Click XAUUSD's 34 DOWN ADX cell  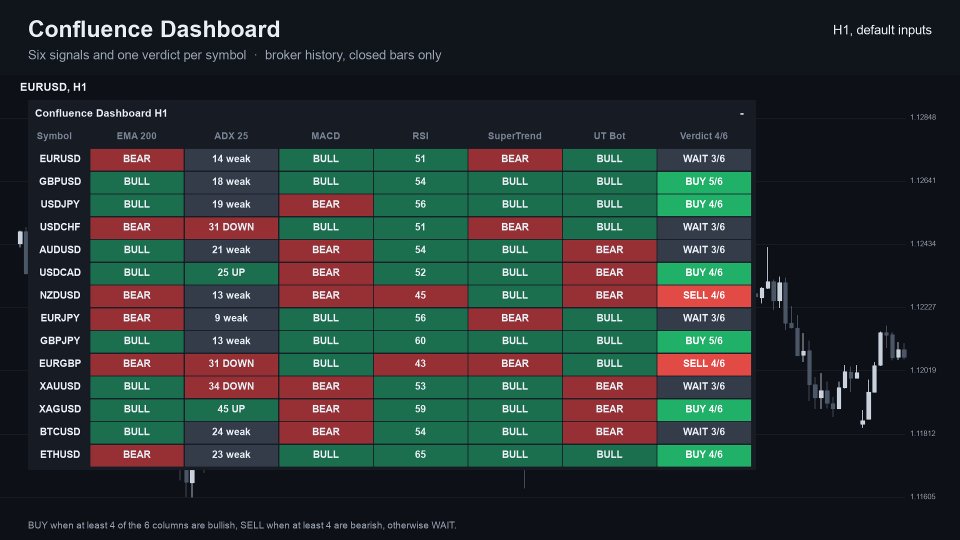pyautogui.click(x=231, y=386)
